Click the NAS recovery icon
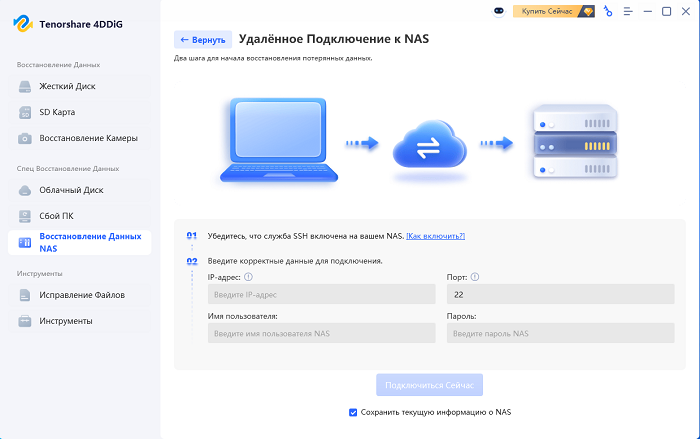 (25, 242)
